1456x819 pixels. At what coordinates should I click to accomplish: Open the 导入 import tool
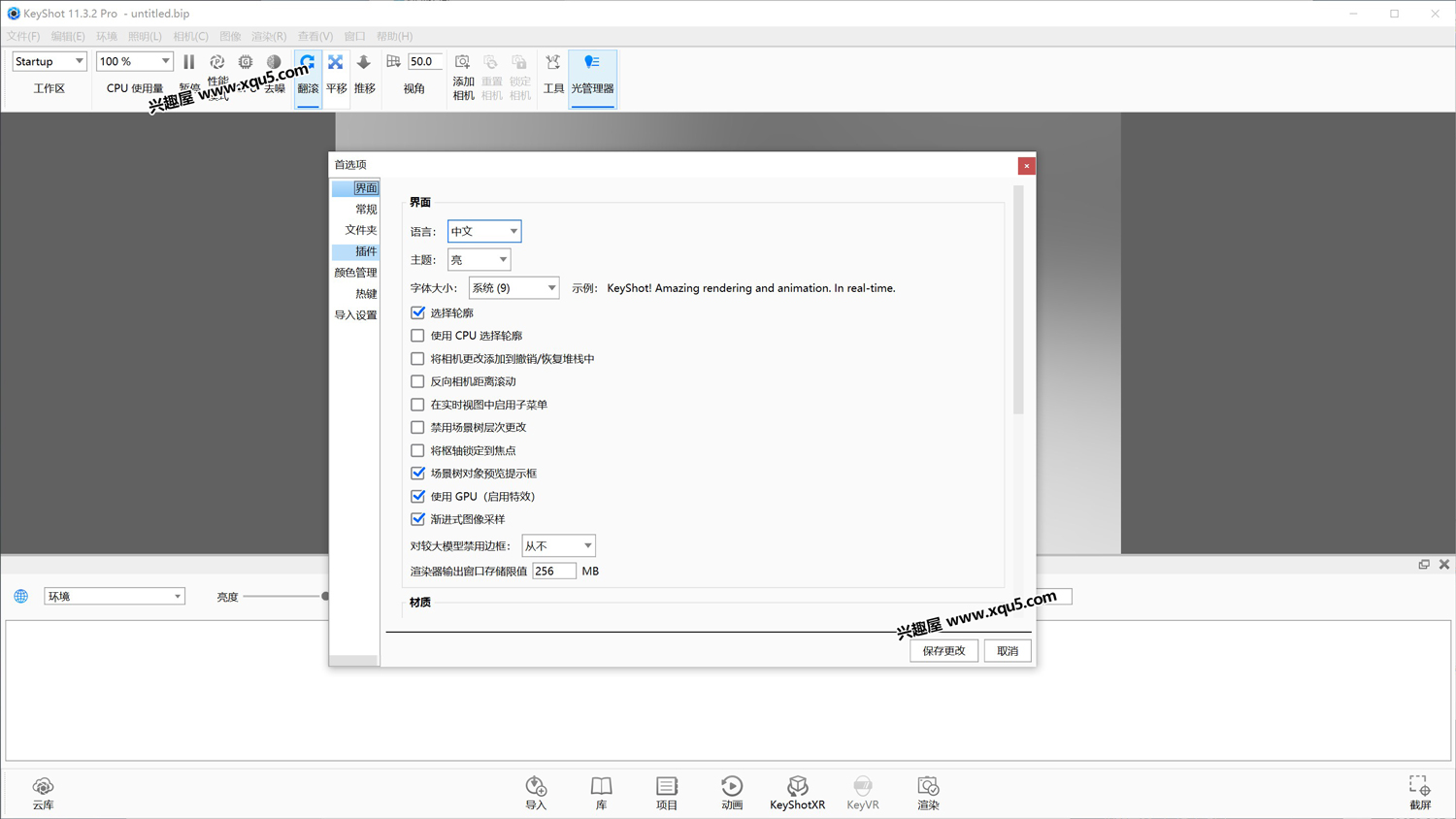pos(536,792)
